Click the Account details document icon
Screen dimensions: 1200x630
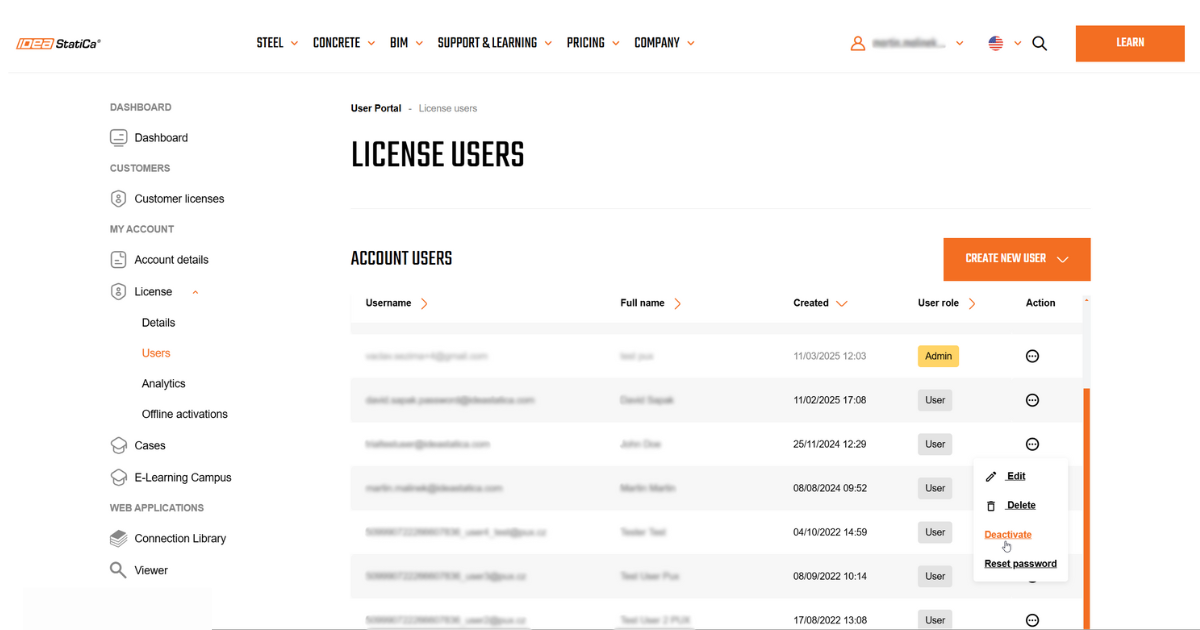[118, 260]
